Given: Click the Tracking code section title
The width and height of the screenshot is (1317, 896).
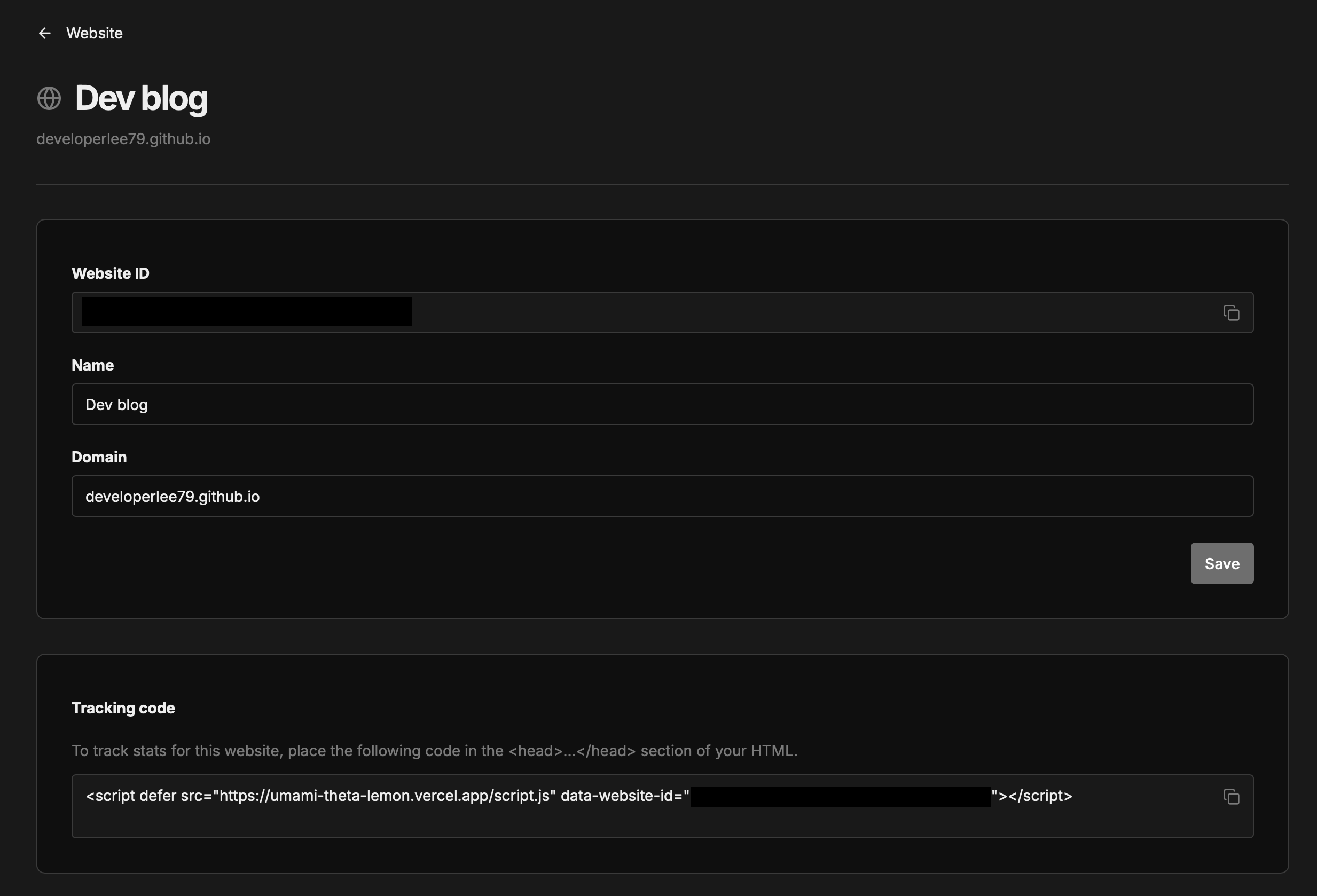Looking at the screenshot, I should tap(122, 708).
